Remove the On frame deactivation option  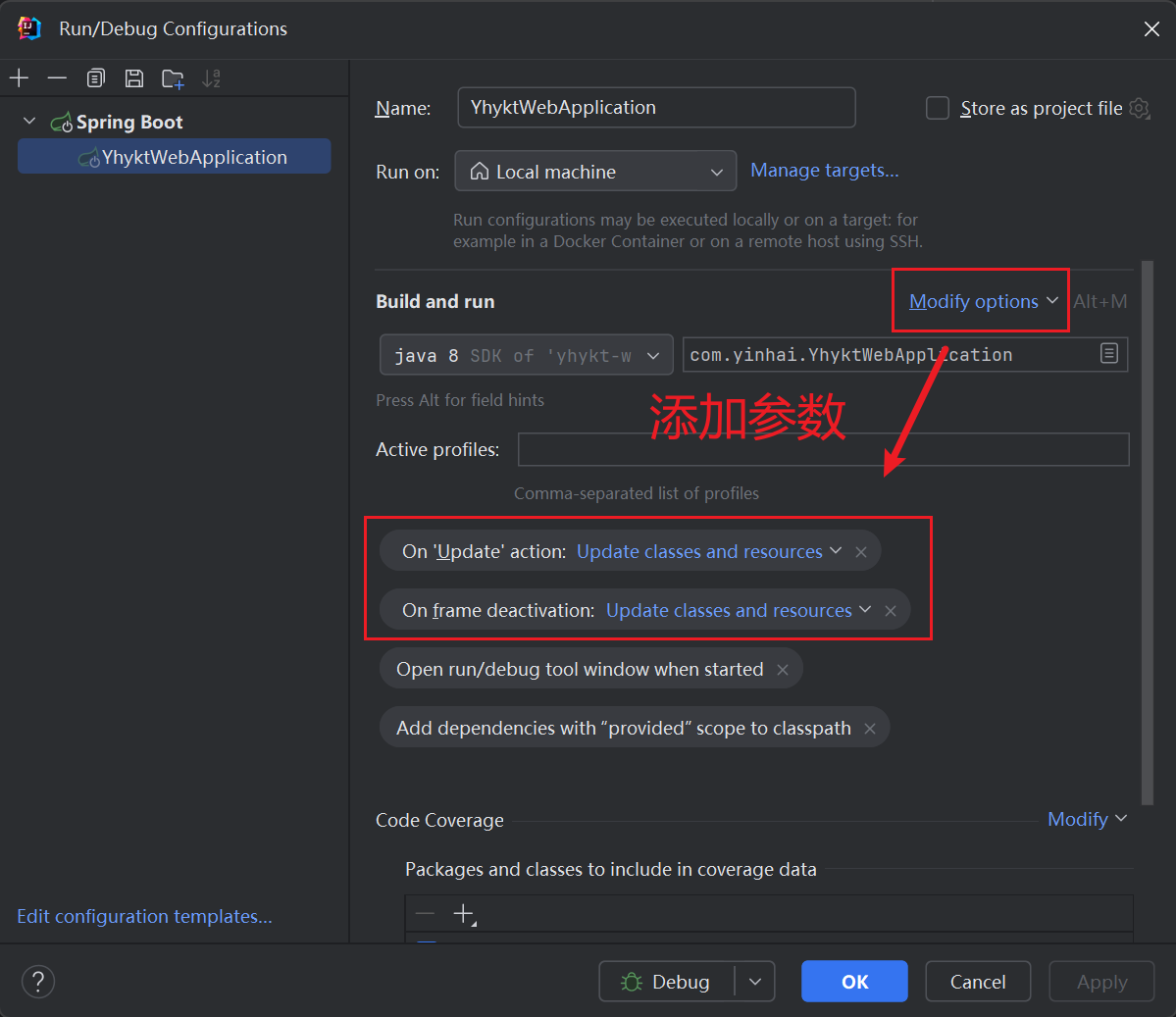pos(891,611)
